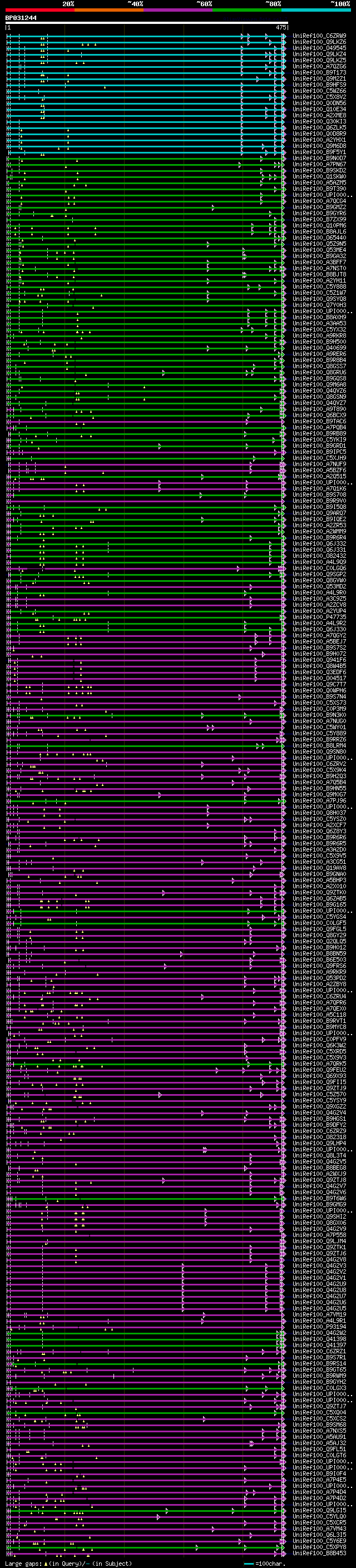This screenshot has width=356, height=1568.
Task: Select hit label UniRef100_A7VM43
Action: (319, 1529)
